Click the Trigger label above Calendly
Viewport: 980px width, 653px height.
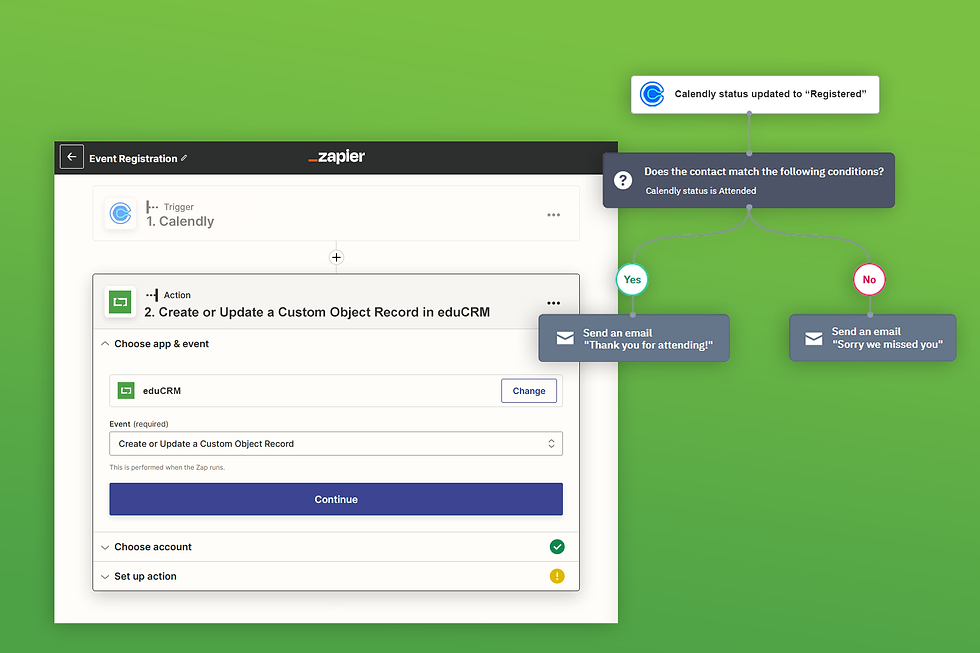click(179, 207)
